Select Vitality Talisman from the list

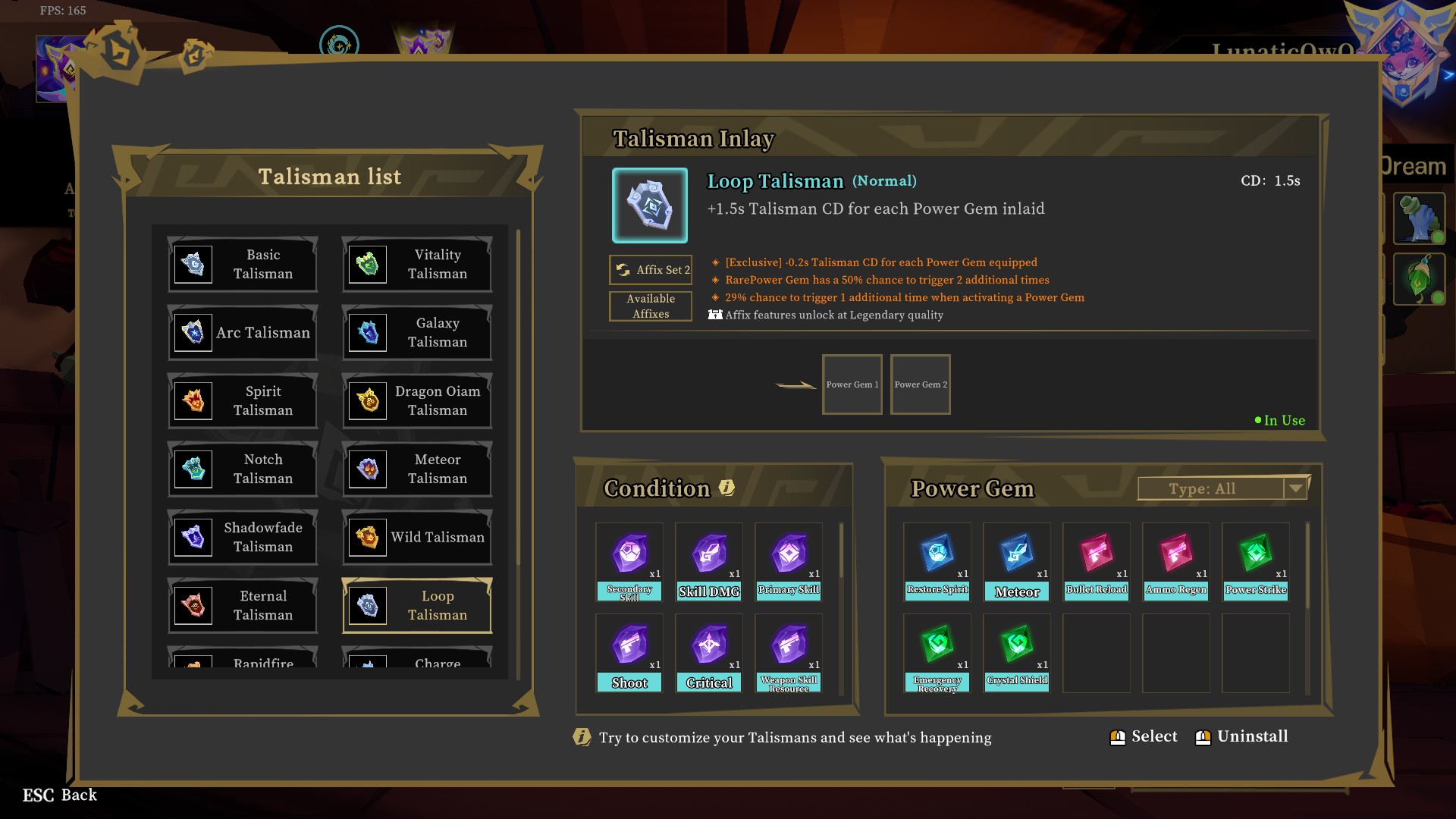click(x=416, y=264)
